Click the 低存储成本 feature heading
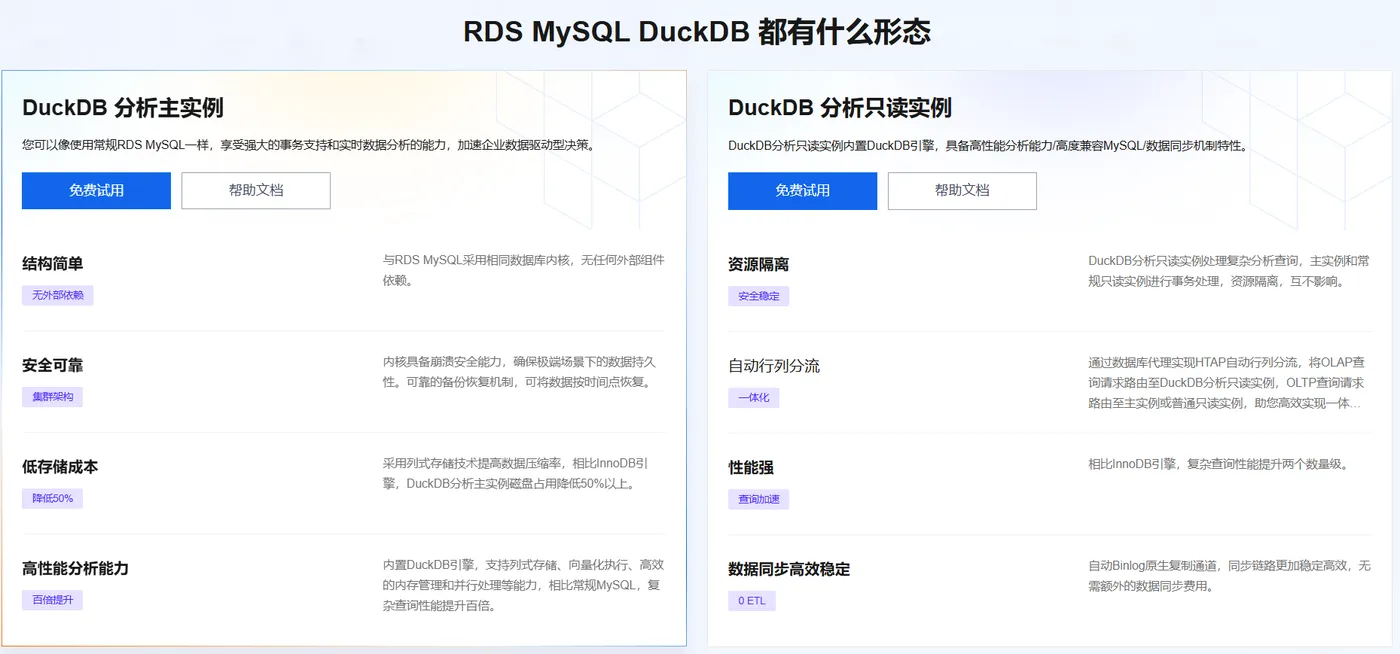Screen dimensions: 1400x654 click(60, 467)
